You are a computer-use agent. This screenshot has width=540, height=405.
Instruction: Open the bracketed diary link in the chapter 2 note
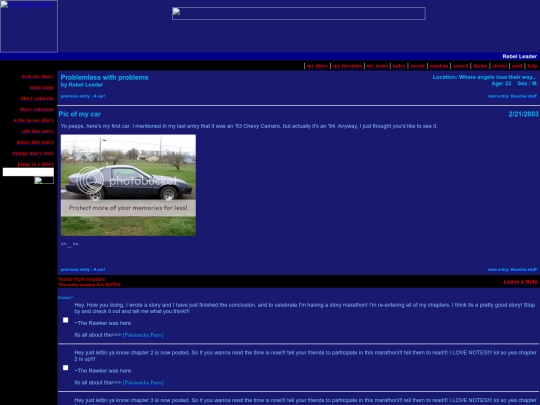[143, 383]
